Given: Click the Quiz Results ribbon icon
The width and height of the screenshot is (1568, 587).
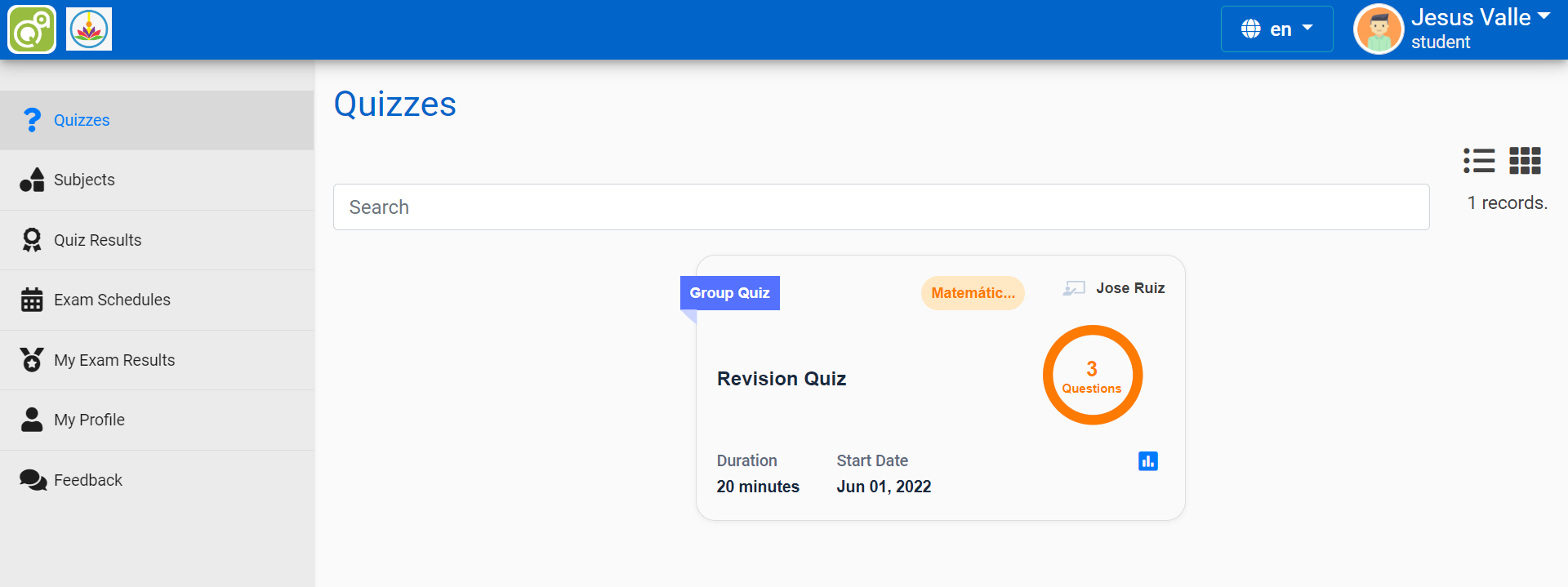Looking at the screenshot, I should tap(32, 240).
